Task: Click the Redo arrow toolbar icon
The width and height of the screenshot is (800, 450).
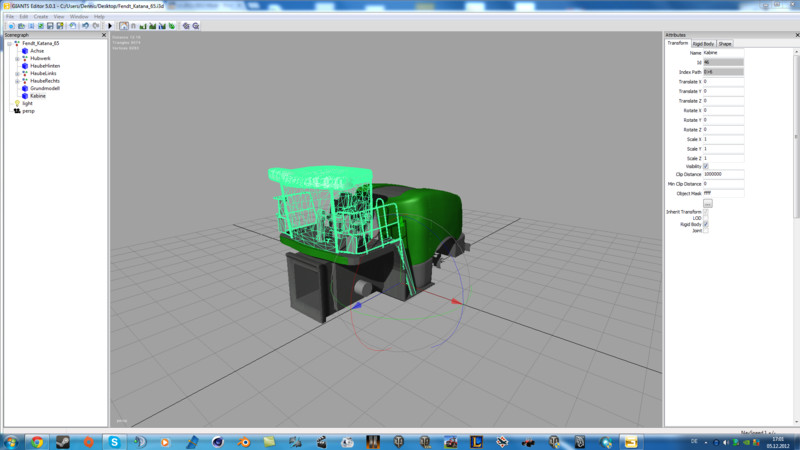Action: [x=95, y=26]
